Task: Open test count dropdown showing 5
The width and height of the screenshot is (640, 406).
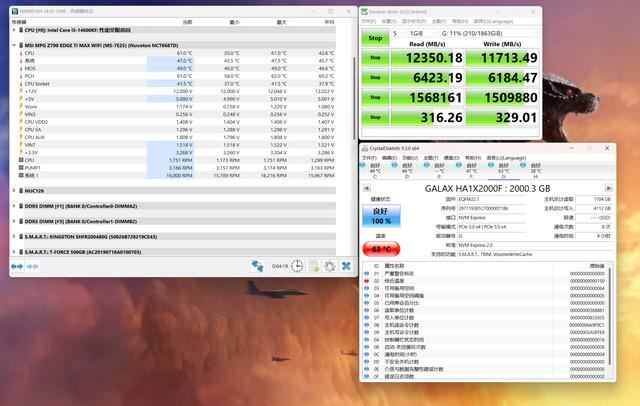Action: (398, 33)
